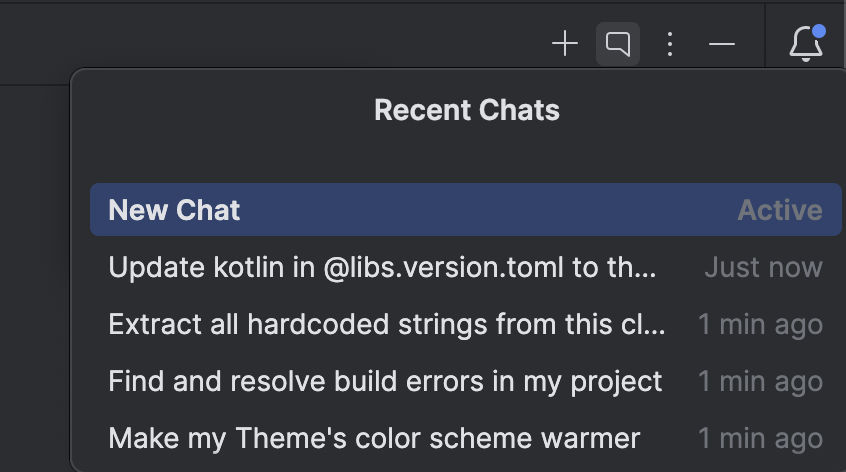This screenshot has height=472, width=846.
Task: Open the vertical three-dot options menu
Action: coord(670,44)
